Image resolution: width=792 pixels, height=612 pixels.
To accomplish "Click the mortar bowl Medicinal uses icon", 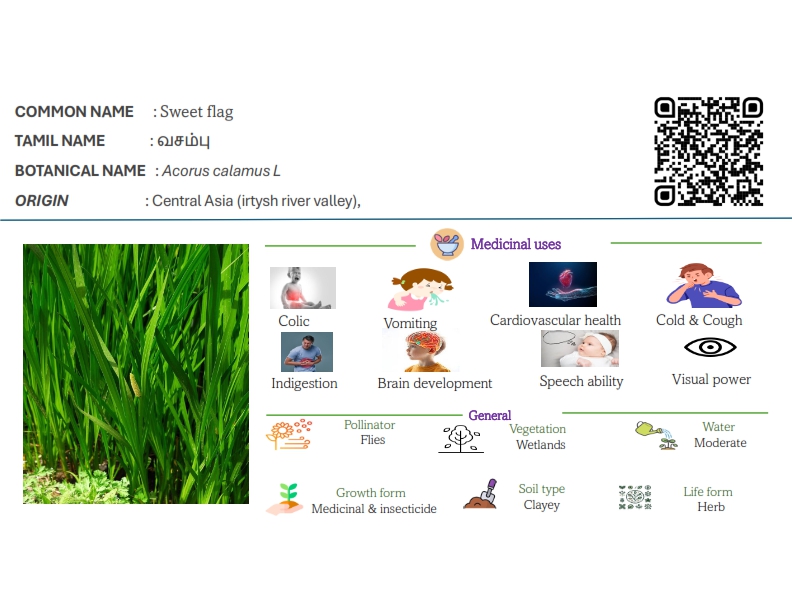I will click(446, 244).
